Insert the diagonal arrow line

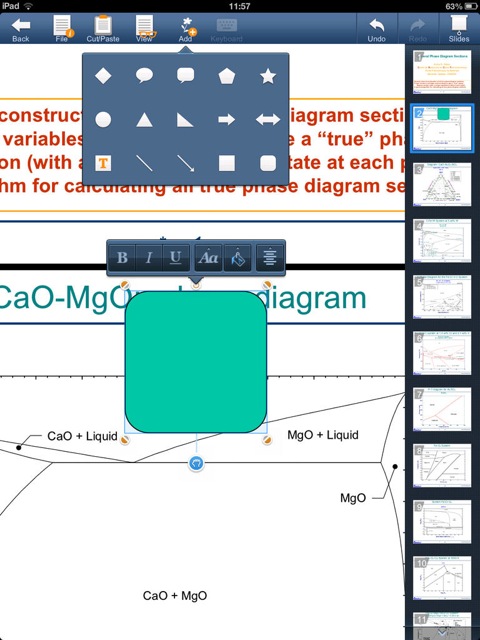pyautogui.click(x=185, y=163)
